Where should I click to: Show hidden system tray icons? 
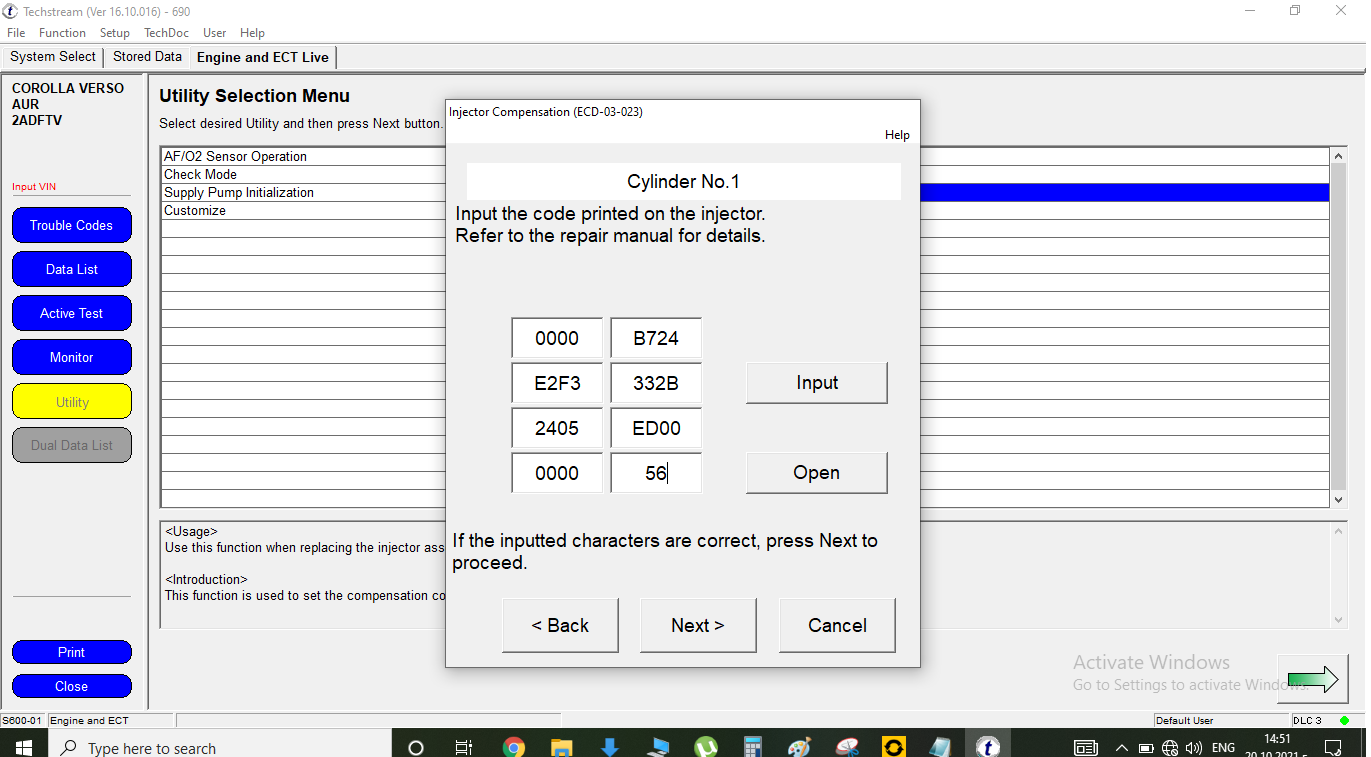(1121, 748)
